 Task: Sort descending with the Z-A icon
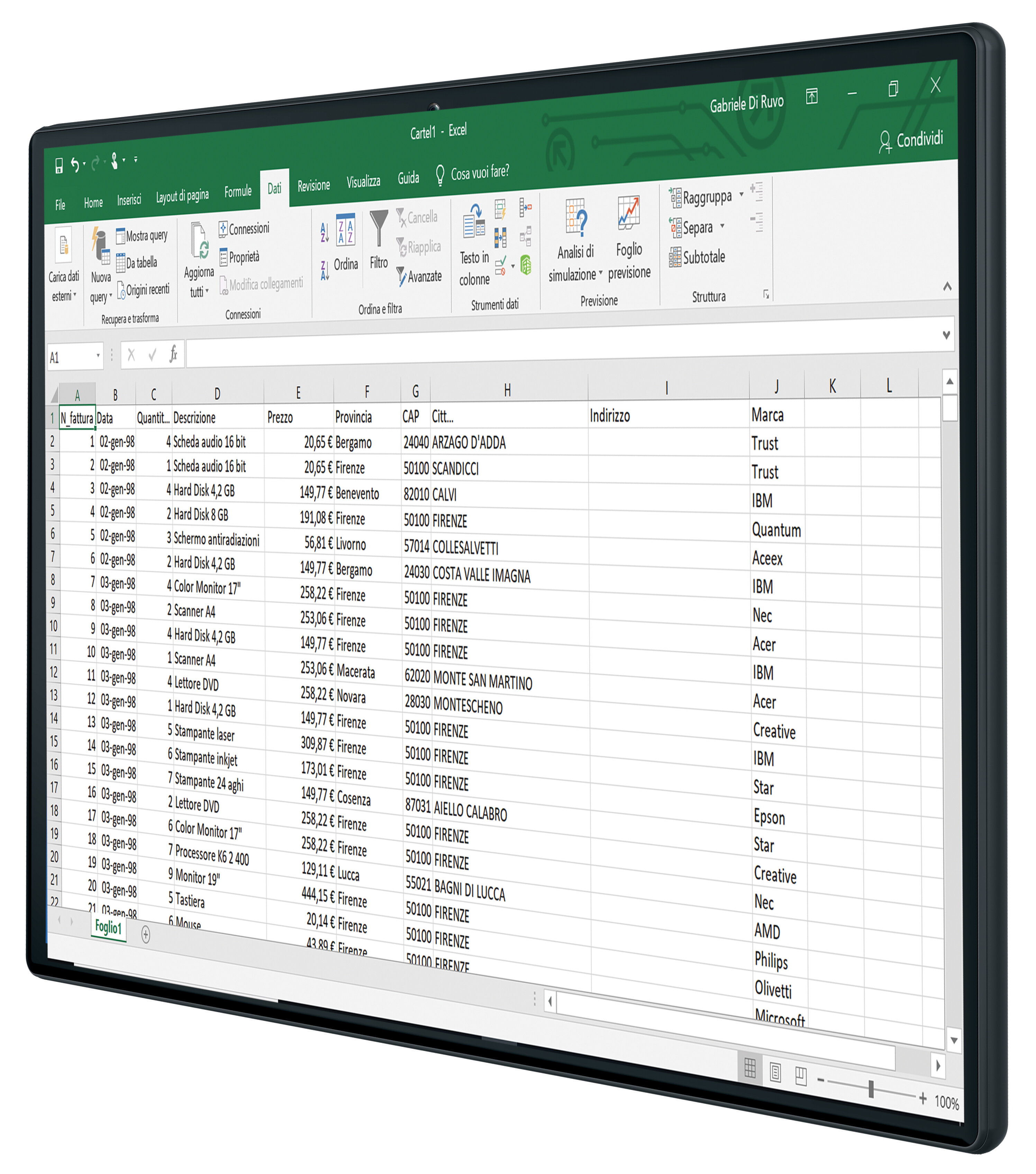[325, 269]
